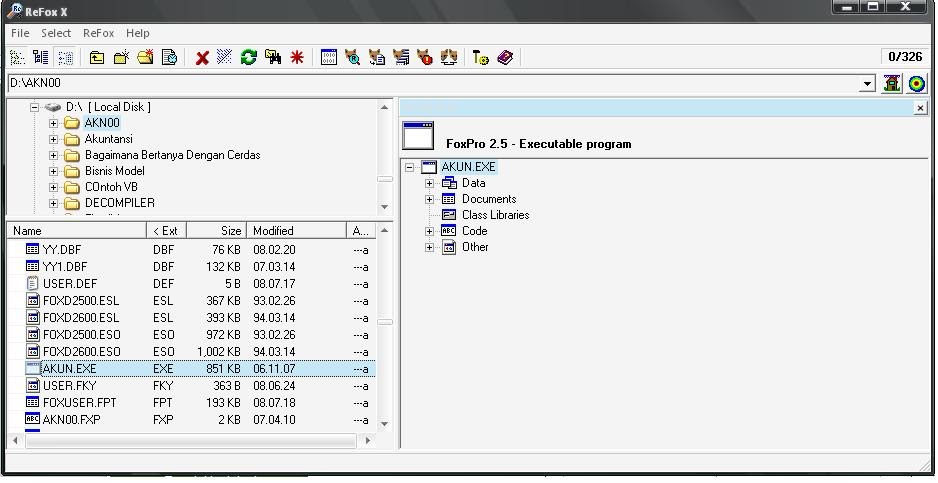The width and height of the screenshot is (938, 483).
Task: Click the D:\AKN00 path input field
Action: click(434, 83)
